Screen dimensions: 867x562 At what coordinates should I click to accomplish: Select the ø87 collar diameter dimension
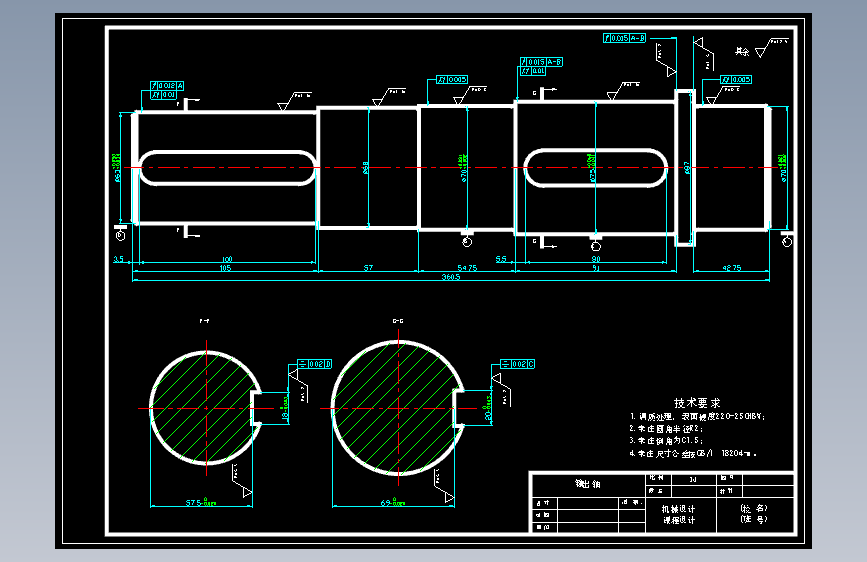click(x=687, y=168)
